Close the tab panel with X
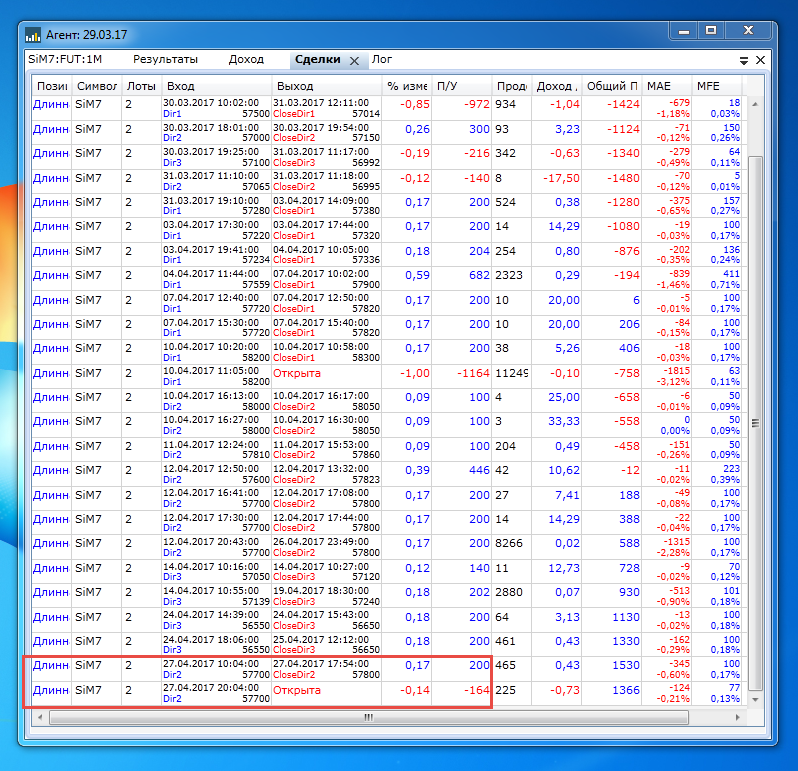The image size is (798, 771). point(760,60)
